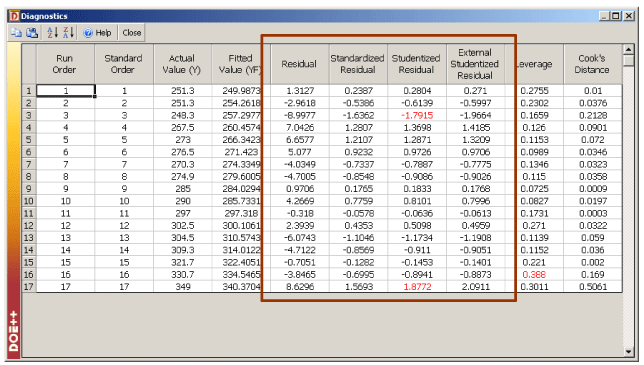Click the active Run Order cell 1
Image resolution: width=644 pixels, height=365 pixels.
[x=66, y=91]
